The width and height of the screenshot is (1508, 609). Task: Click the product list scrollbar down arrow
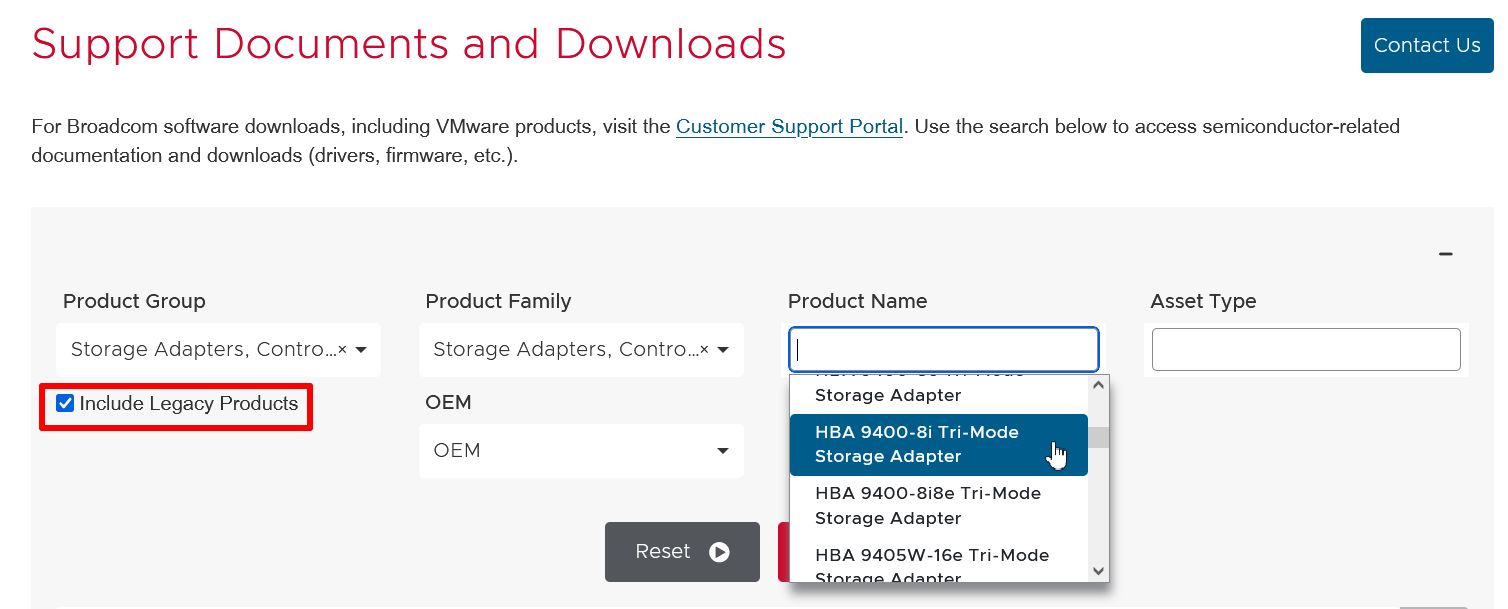pyautogui.click(x=1098, y=571)
